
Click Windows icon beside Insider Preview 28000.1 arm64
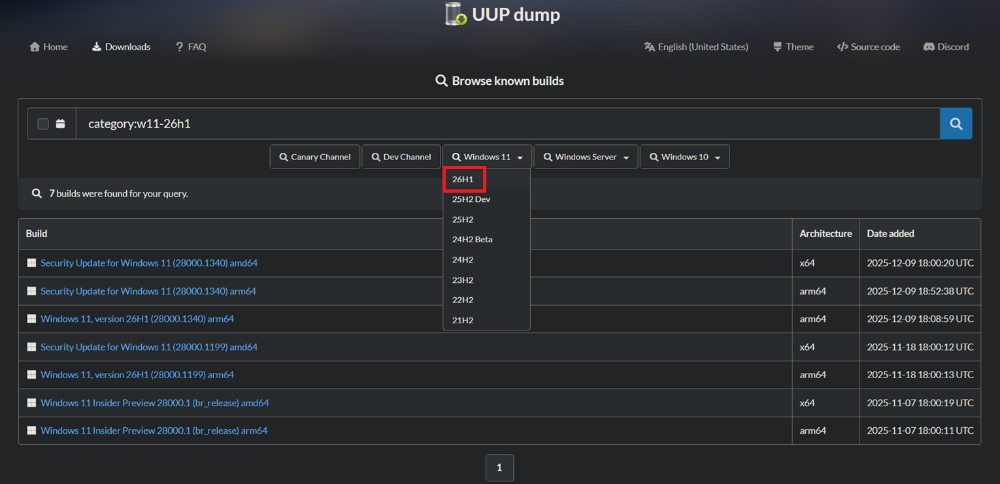(x=31, y=430)
